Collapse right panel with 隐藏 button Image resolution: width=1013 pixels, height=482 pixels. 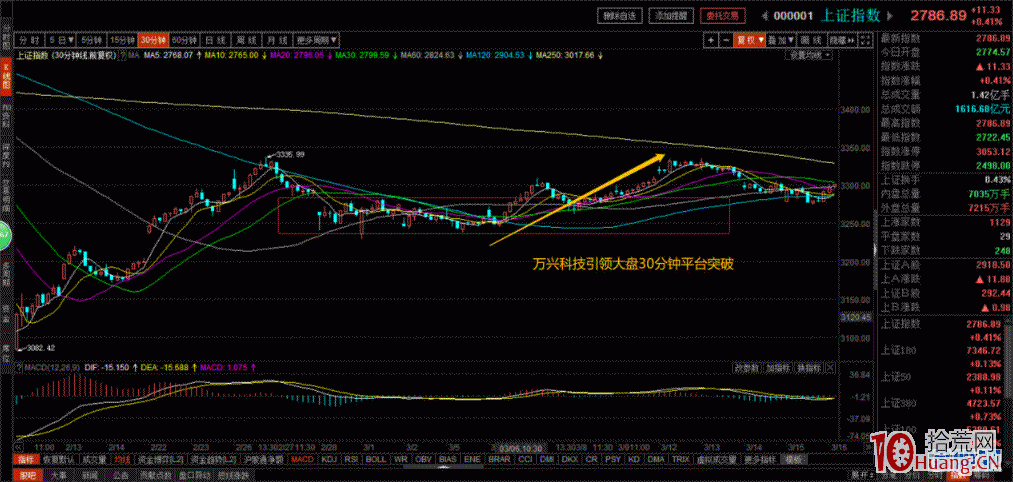(x=842, y=40)
